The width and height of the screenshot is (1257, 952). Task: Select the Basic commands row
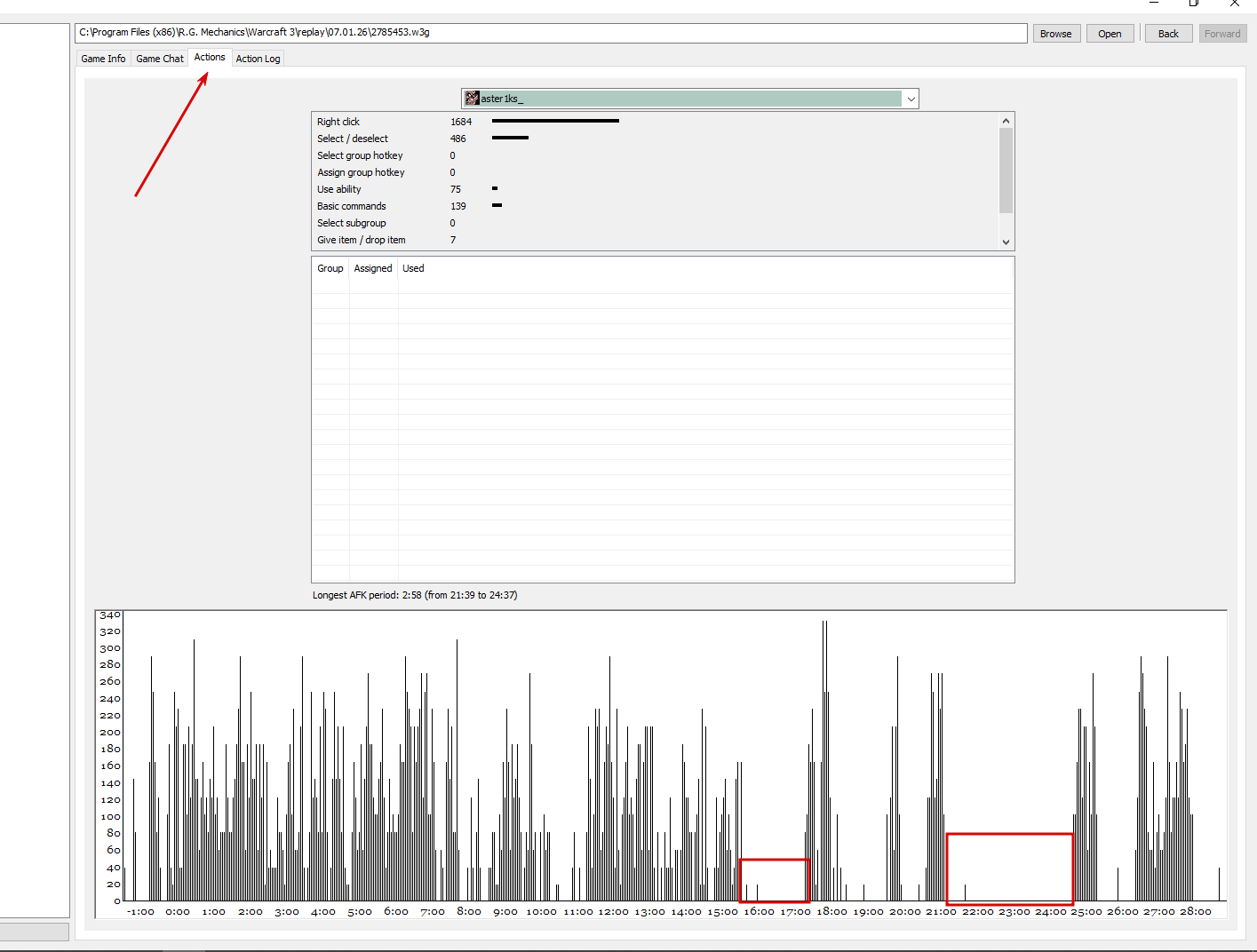pos(656,206)
